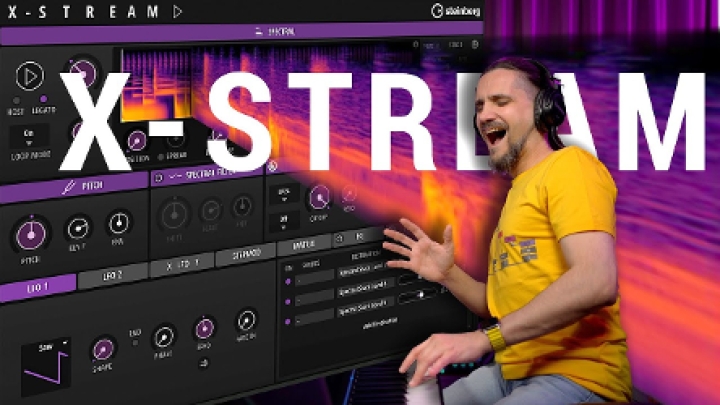The image size is (720, 405).
Task: Click the second small icon tab beside Matrix
Action: [360, 236]
